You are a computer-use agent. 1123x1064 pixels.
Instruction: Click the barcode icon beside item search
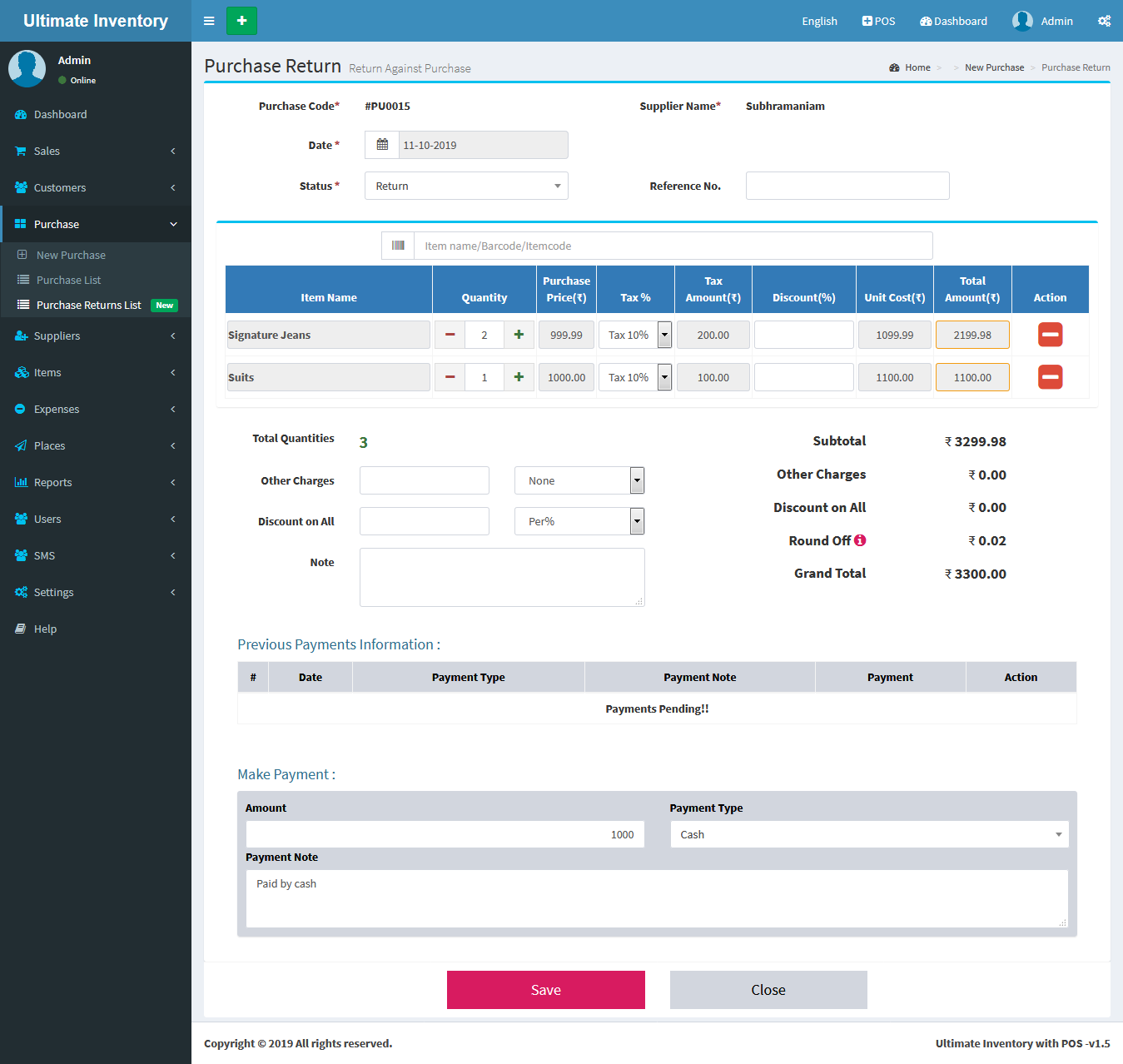pos(398,246)
